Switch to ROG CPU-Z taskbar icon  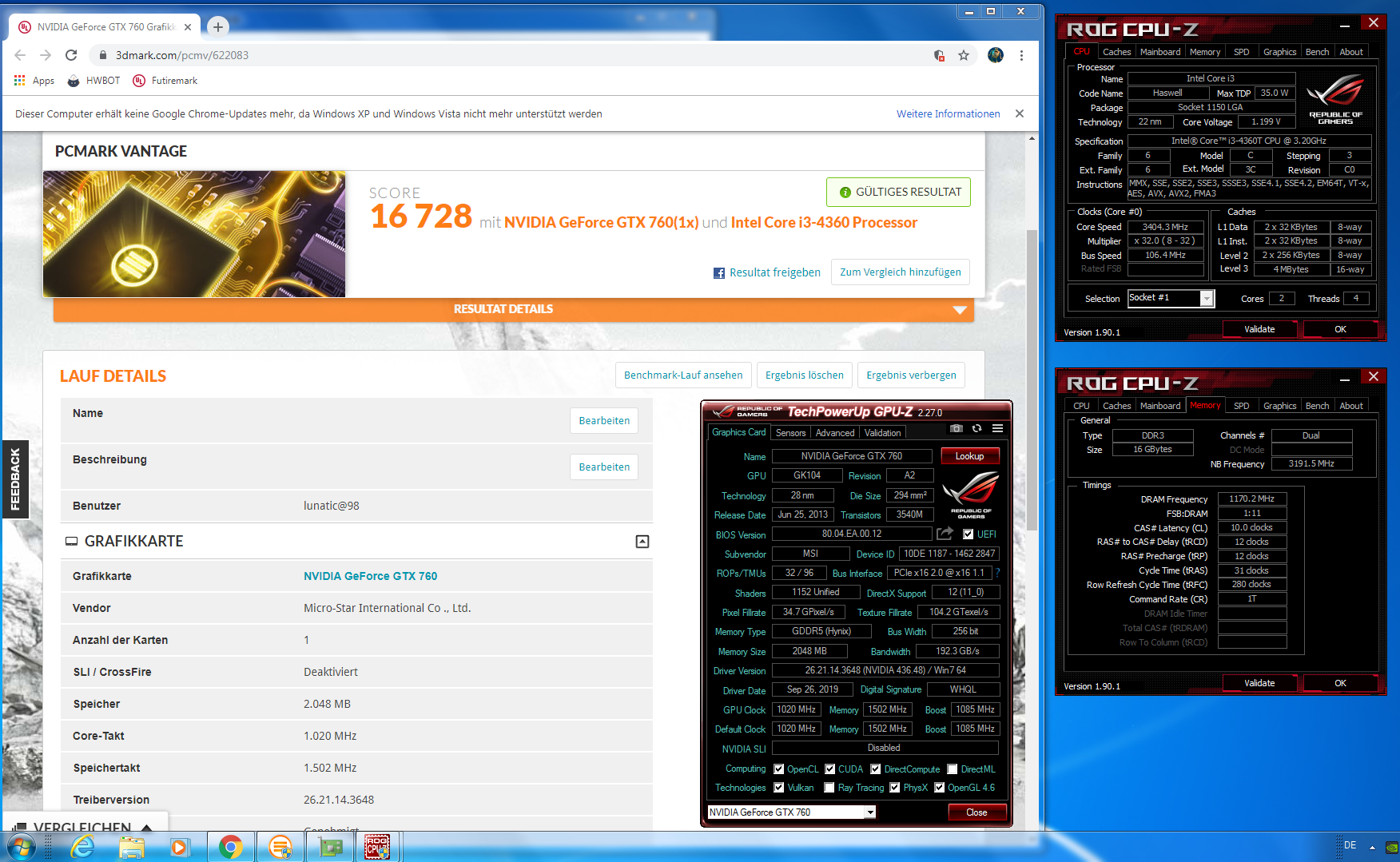377,847
